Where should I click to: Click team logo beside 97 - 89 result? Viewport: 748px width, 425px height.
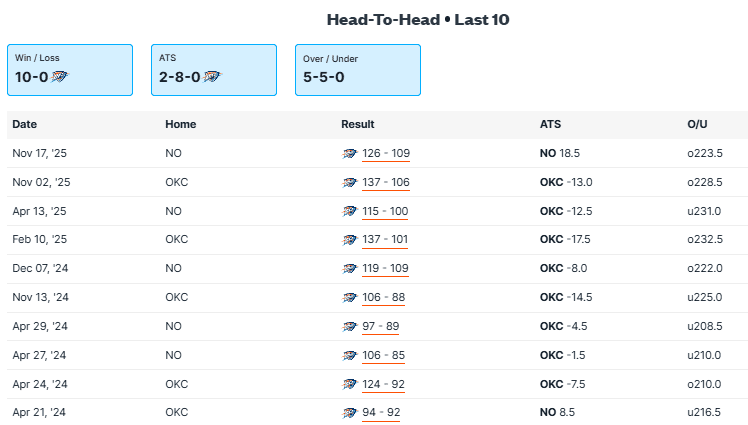click(x=349, y=327)
